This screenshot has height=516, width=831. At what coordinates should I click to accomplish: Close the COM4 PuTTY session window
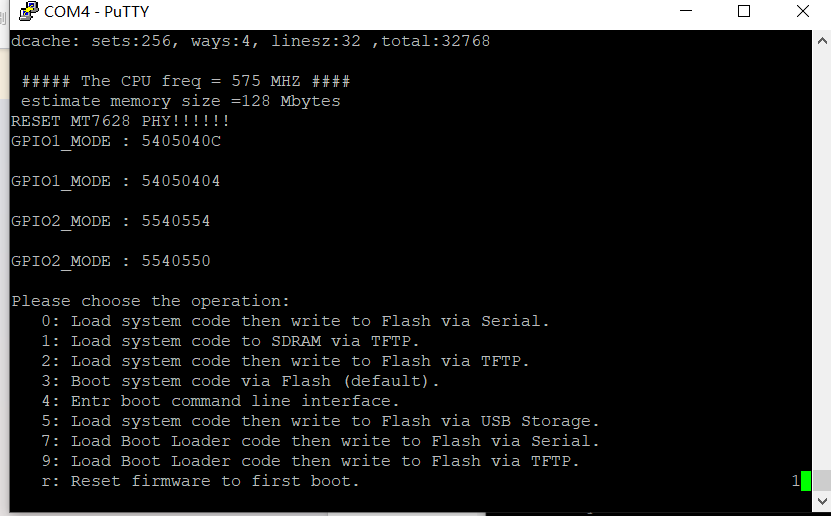[803, 12]
